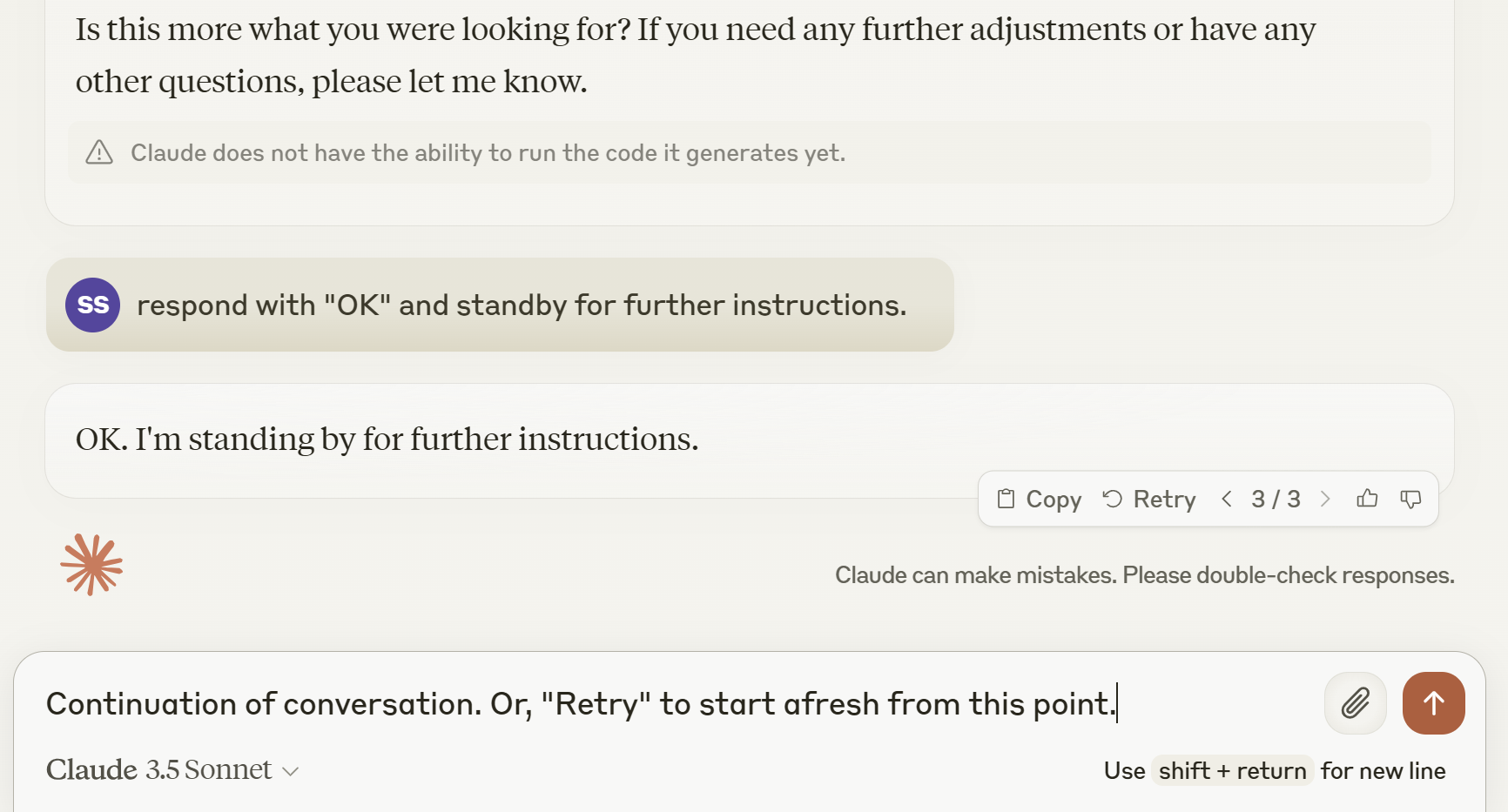Open the Claude 3.5 Sonnet model dropdown

[x=172, y=770]
